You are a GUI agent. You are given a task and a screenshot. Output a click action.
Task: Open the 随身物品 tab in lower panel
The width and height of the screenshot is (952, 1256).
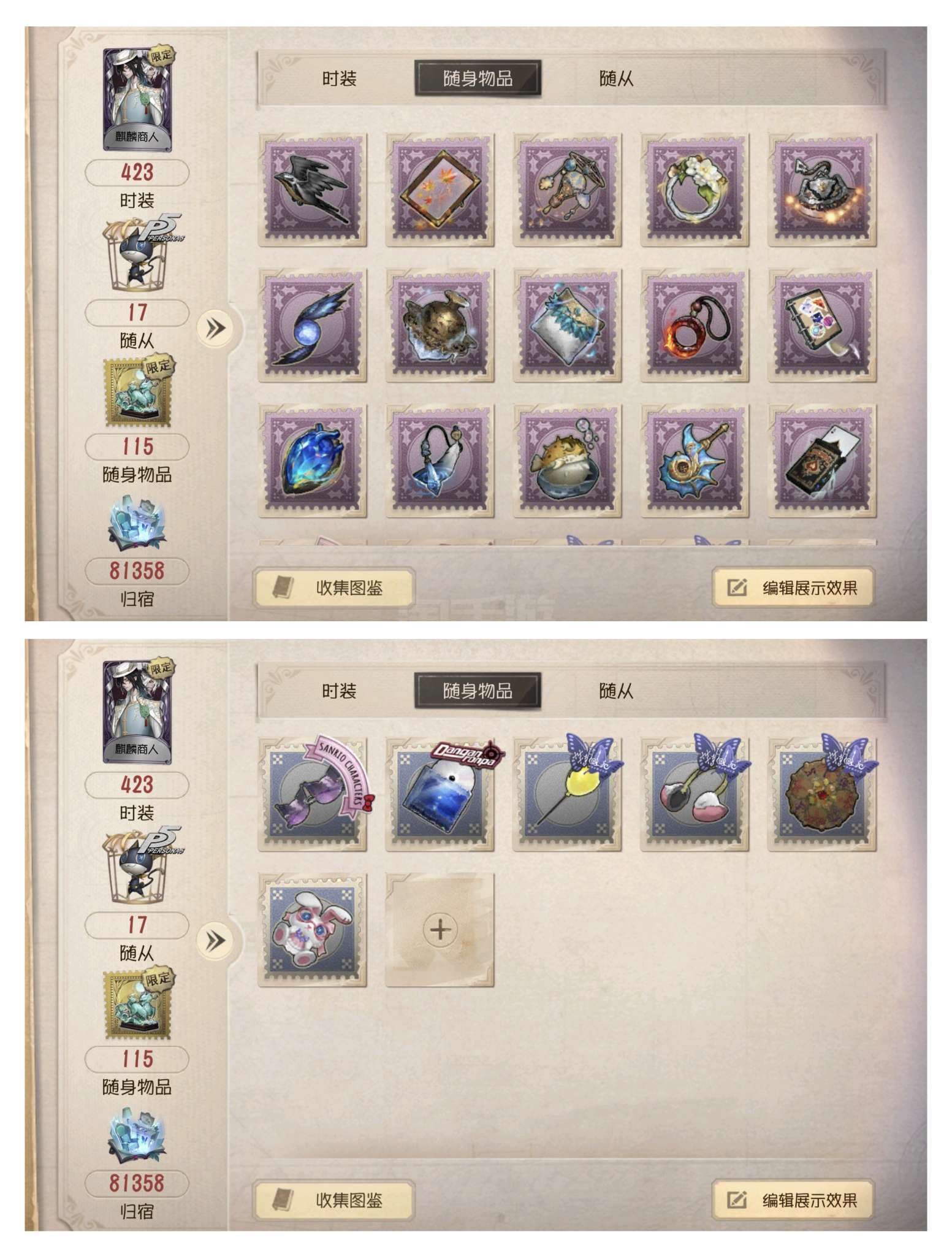click(478, 691)
